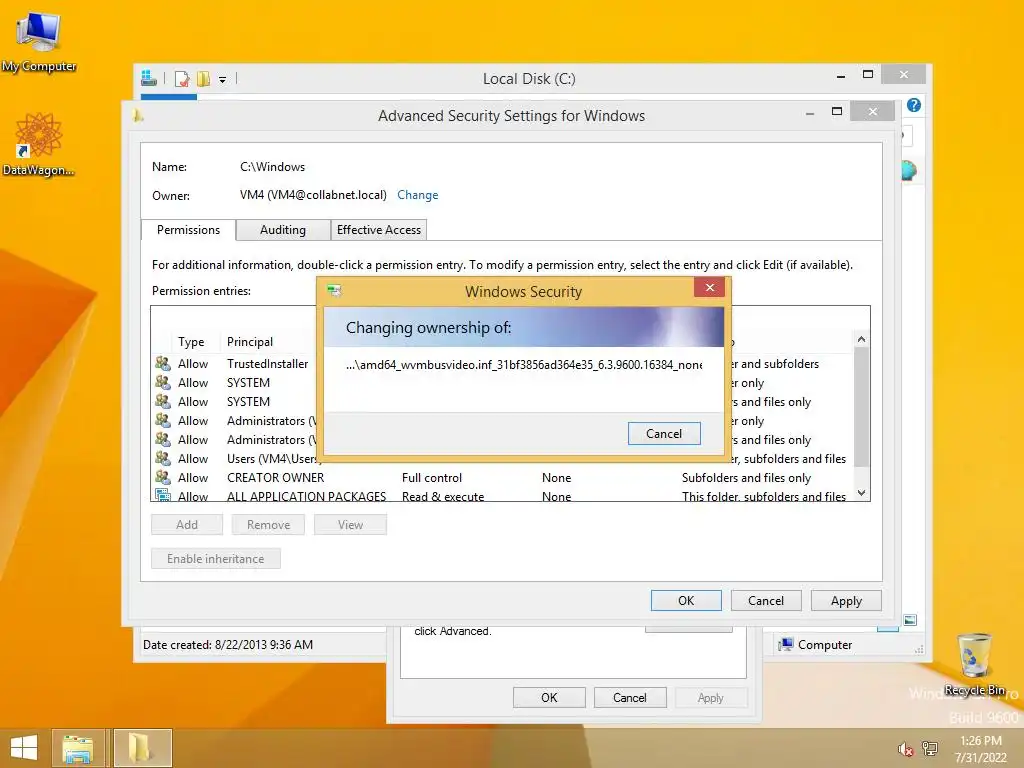1024x768 pixels.
Task: Switch to the Effective Access tab
Action: click(x=379, y=230)
